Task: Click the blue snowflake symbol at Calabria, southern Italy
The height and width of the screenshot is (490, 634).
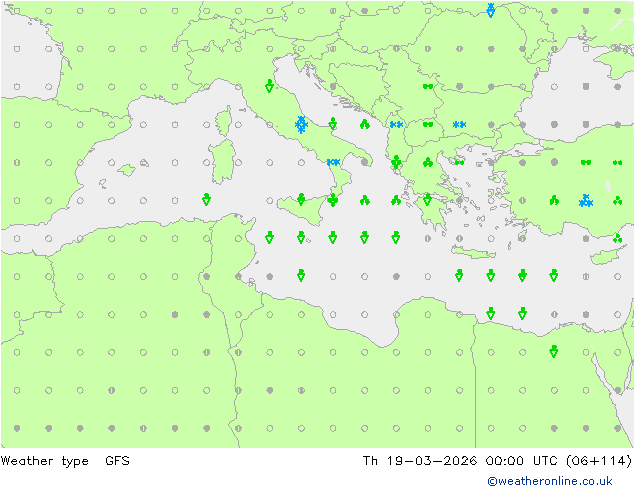Action: coord(333,162)
